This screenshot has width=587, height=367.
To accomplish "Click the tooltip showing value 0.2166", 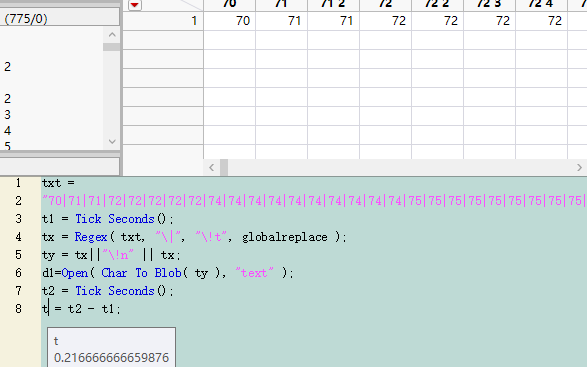I will [112, 349].
